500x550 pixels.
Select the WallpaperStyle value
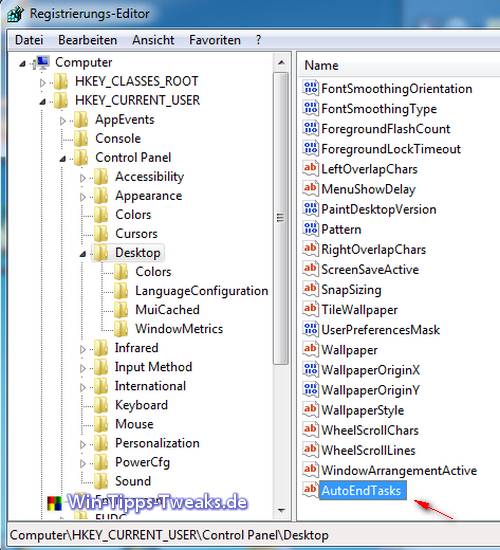(362, 410)
